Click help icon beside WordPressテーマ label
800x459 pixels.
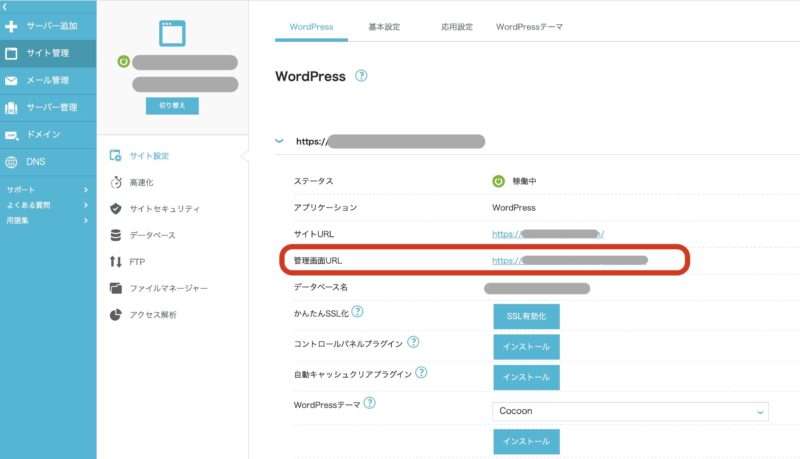point(369,403)
